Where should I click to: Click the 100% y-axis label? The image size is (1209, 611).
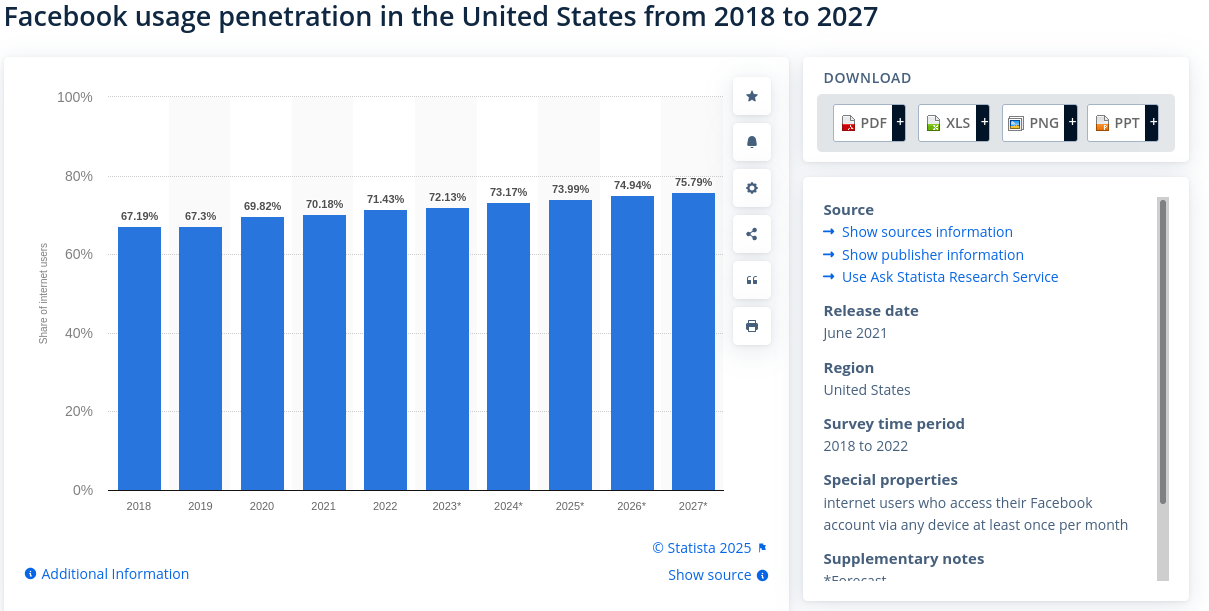(75, 97)
